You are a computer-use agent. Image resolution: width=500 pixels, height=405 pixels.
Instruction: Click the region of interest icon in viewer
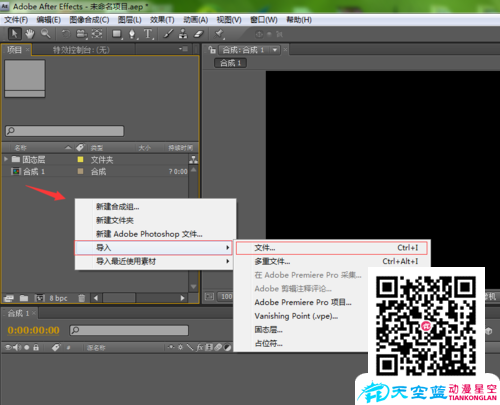point(209,296)
